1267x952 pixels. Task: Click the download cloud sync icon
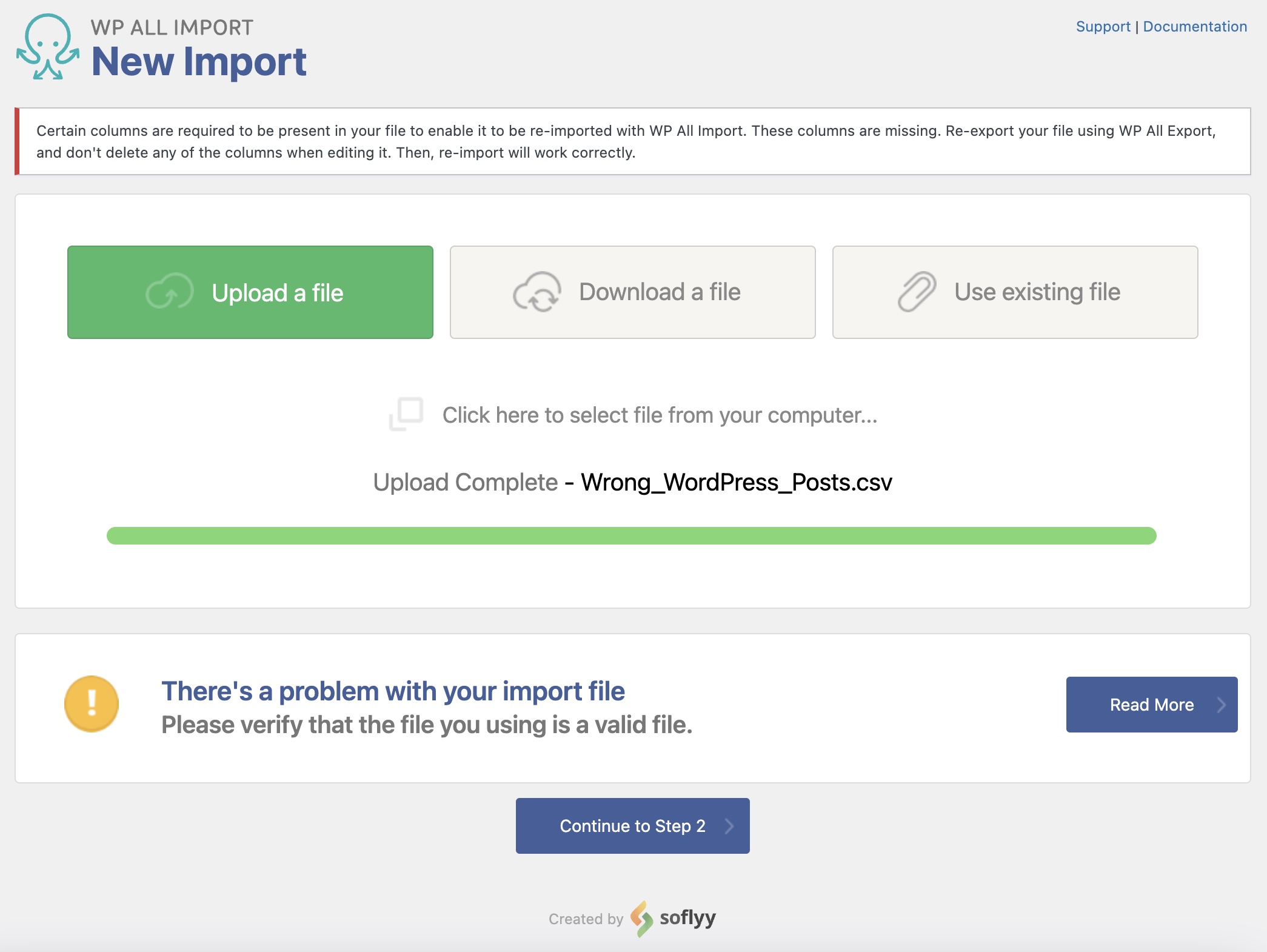[x=537, y=292]
